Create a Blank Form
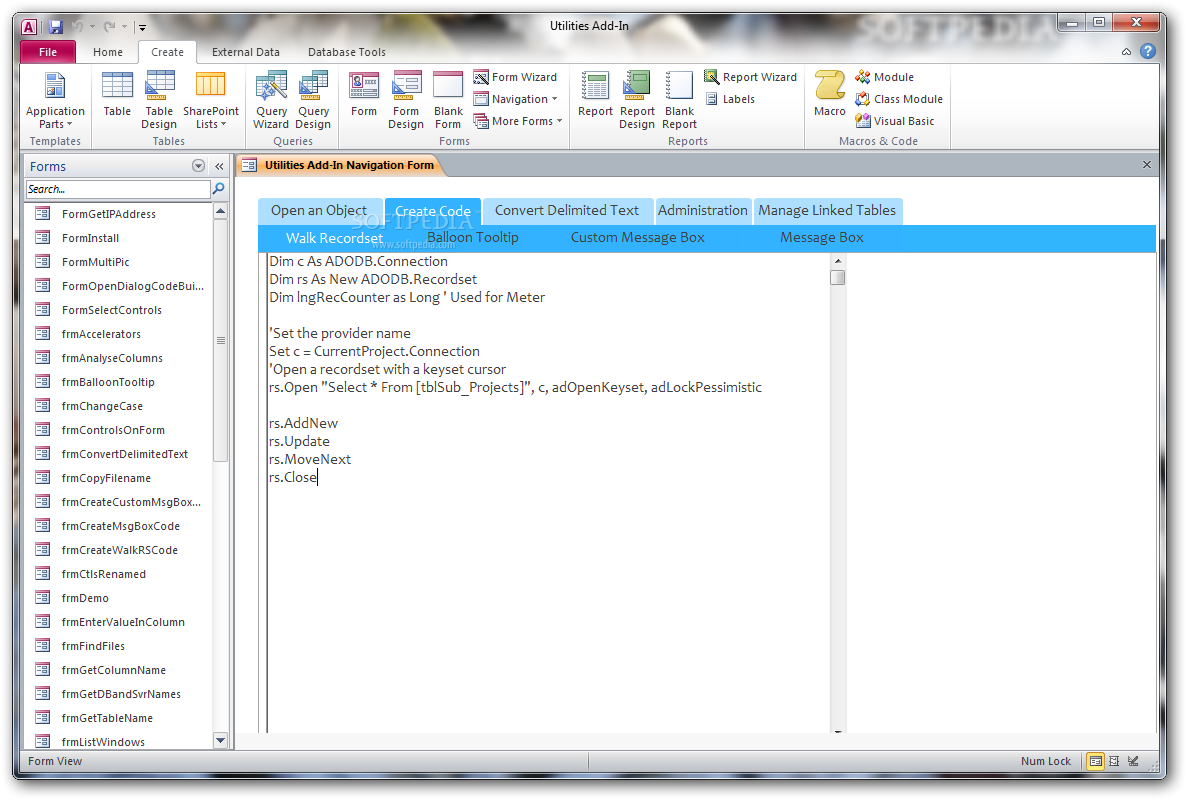Image resolution: width=1187 pixels, height=800 pixels. click(448, 100)
